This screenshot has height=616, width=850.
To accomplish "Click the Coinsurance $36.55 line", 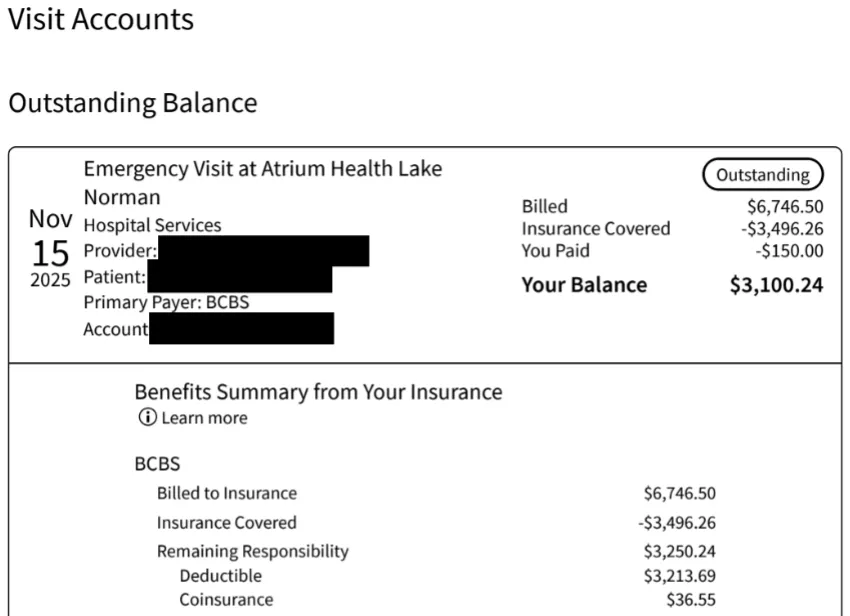I will point(447,599).
